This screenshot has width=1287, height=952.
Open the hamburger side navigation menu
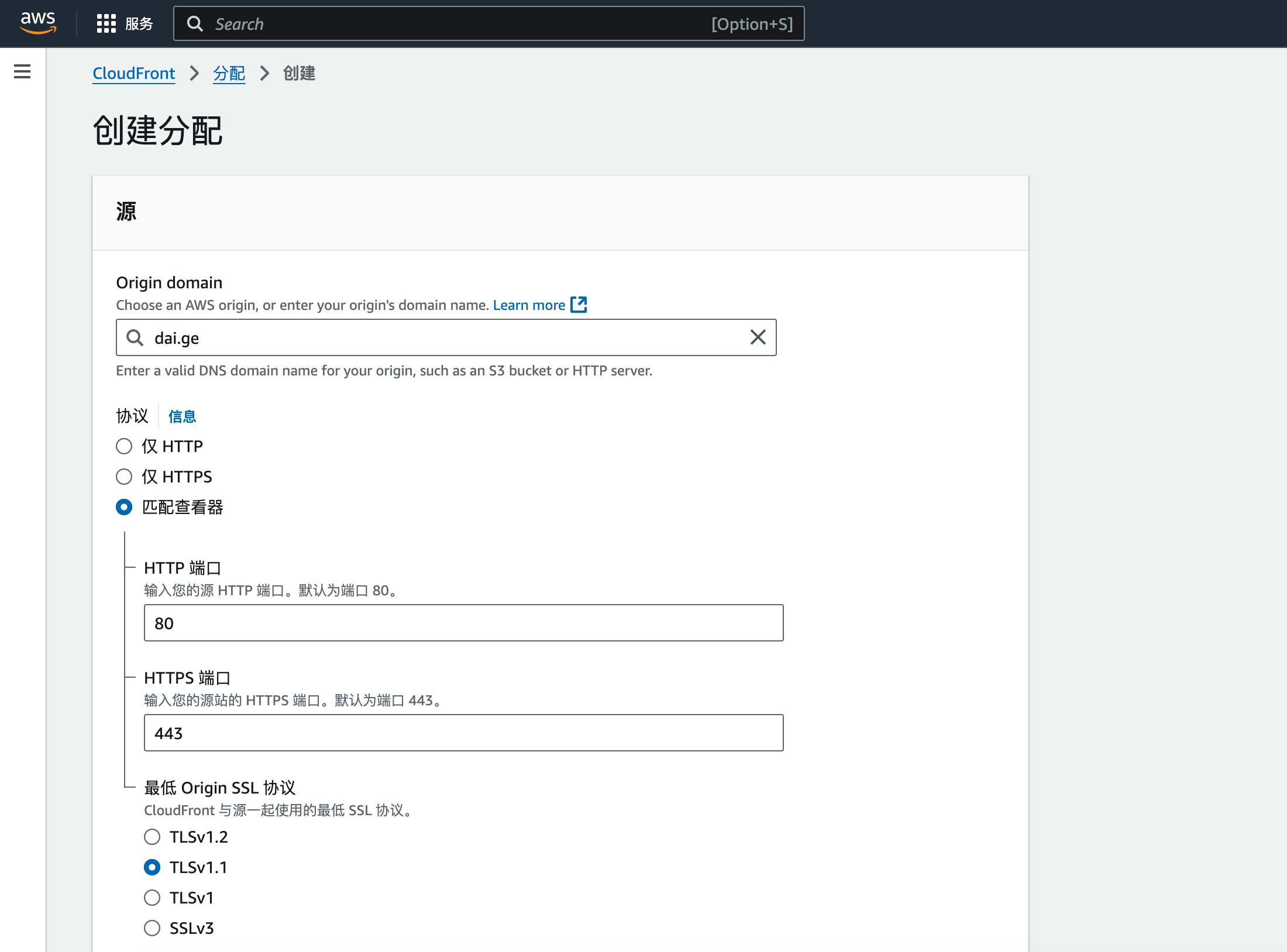[22, 71]
